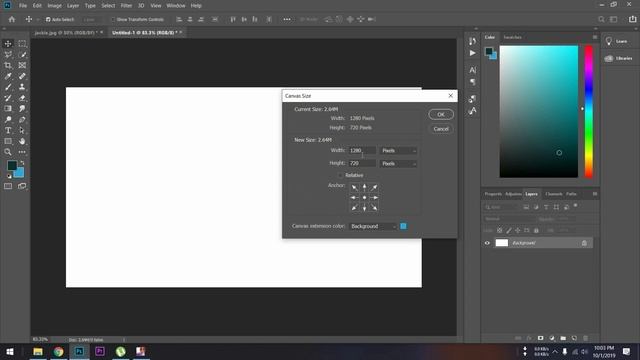Select the Pen tool
Image resolution: width=640 pixels, height=360 pixels.
click(x=22, y=120)
